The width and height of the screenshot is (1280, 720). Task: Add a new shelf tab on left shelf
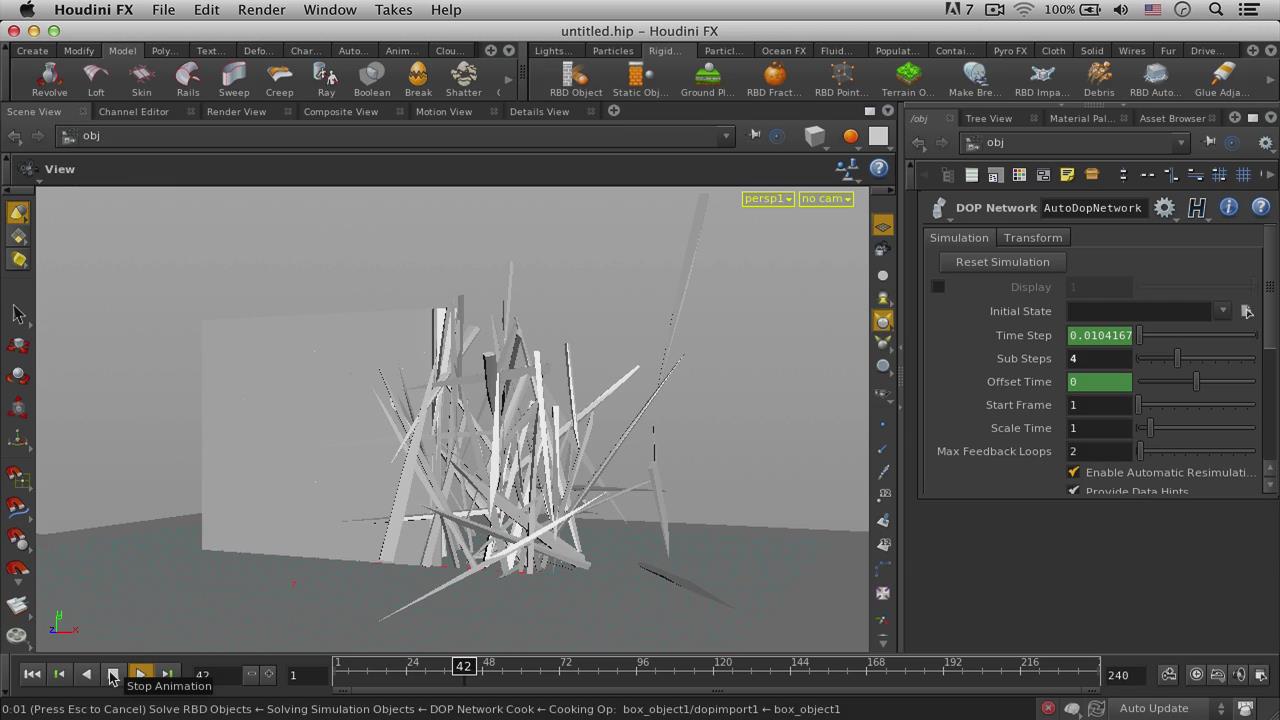tap(491, 51)
